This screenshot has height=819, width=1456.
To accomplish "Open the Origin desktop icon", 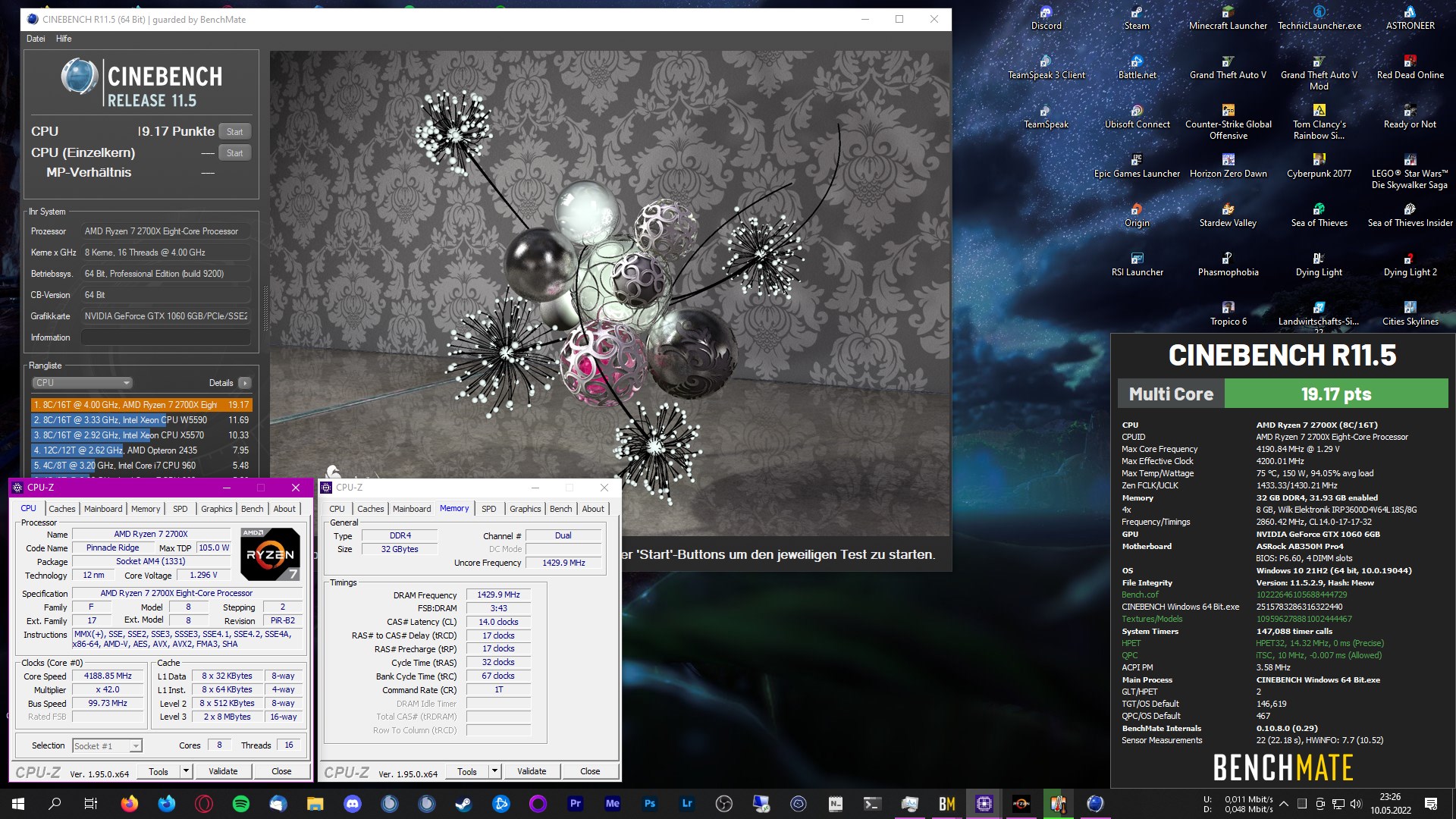I will click(x=1137, y=215).
